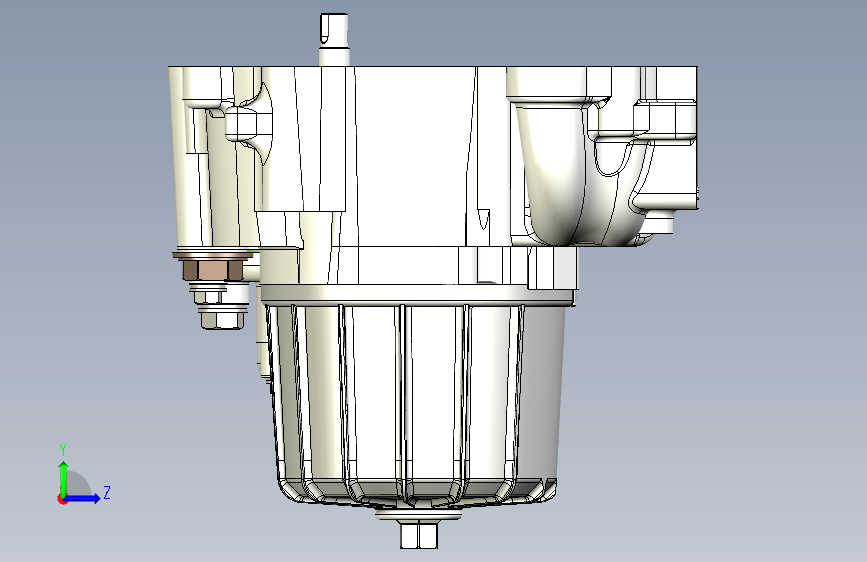Select the ribbed bowl cage of the model

415,404
